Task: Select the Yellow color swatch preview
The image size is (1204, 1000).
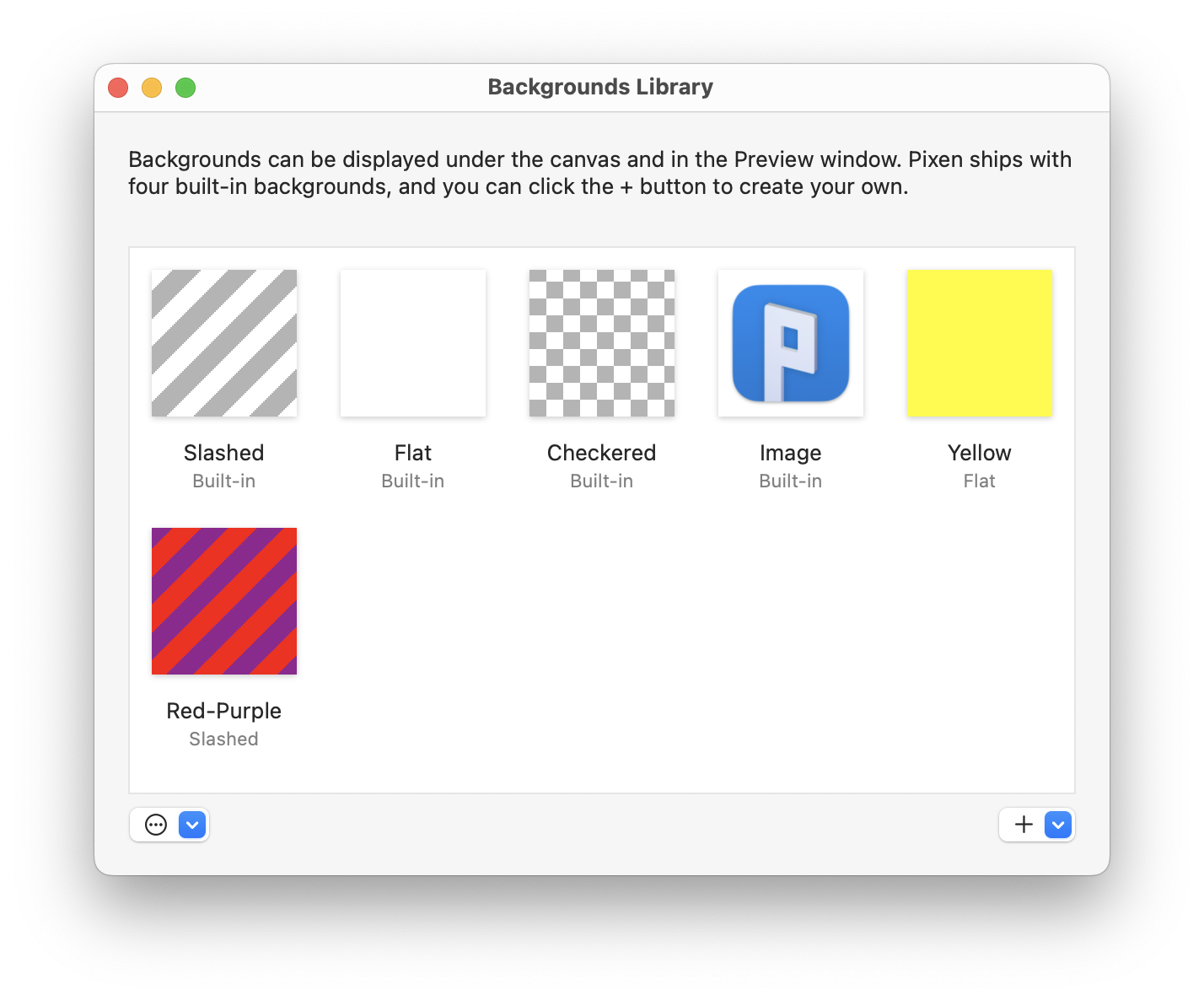Action: [x=979, y=342]
